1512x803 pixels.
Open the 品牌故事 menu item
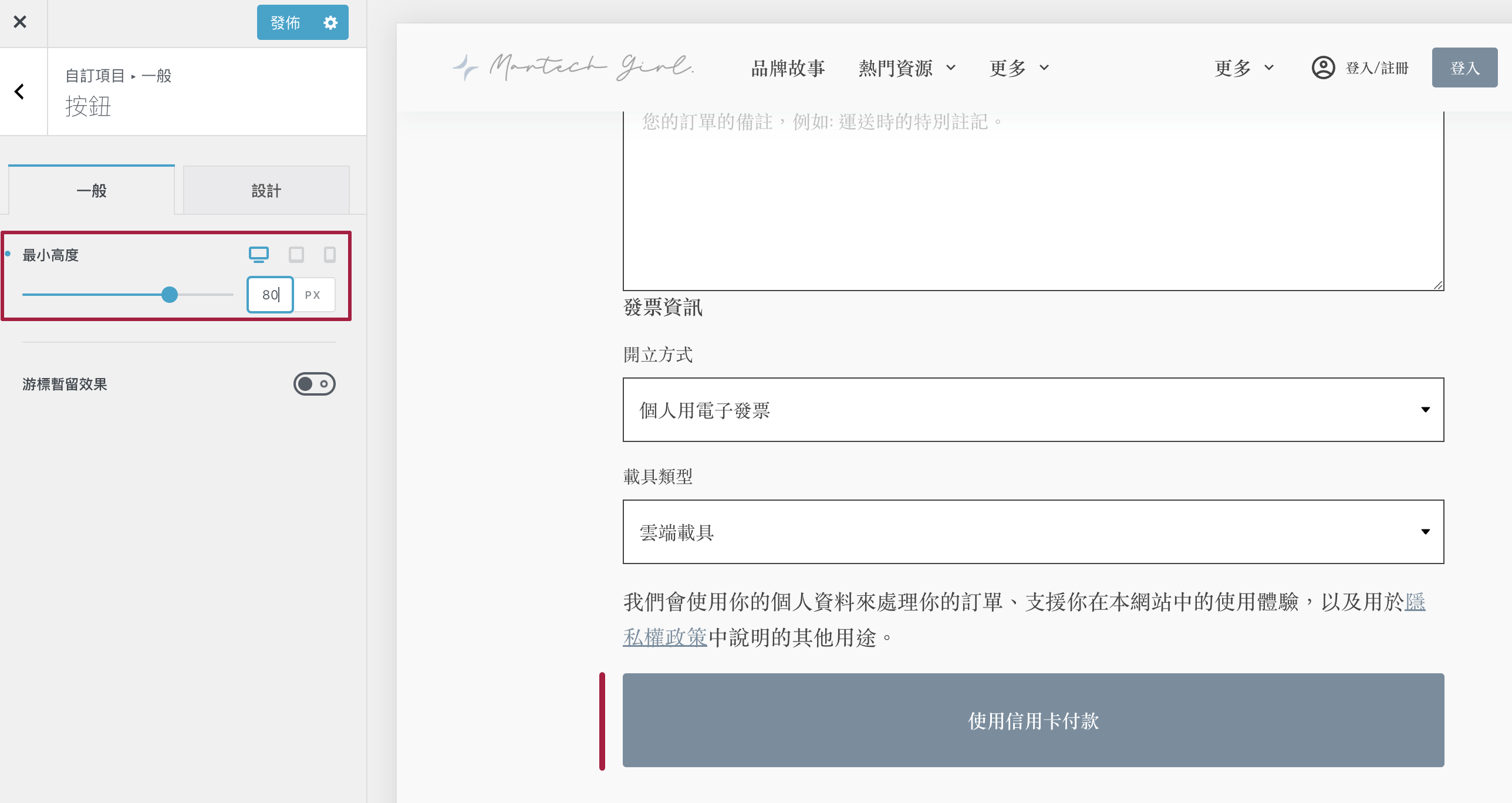pyautogui.click(x=788, y=68)
